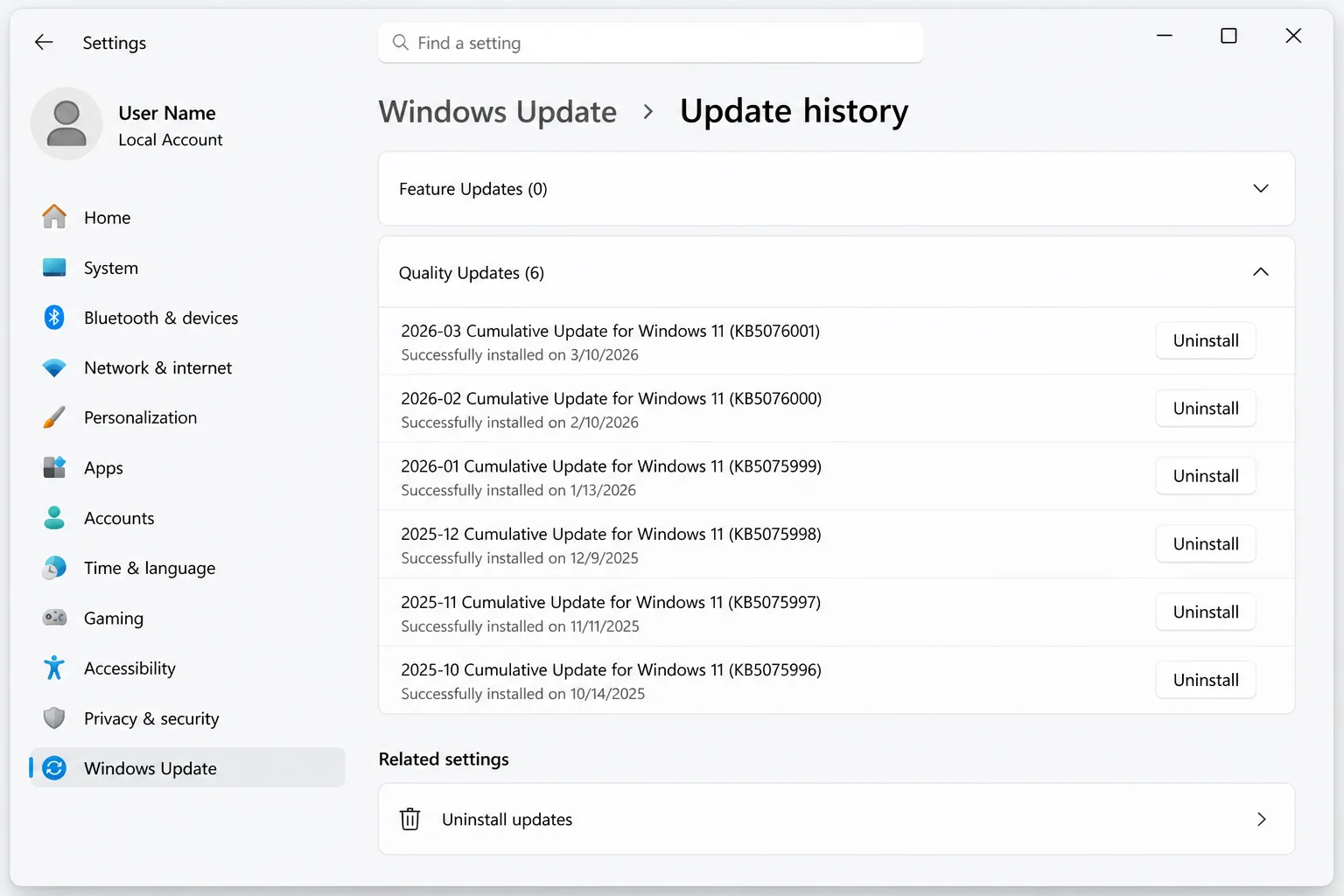
Task: Uninstall KB5075999 update
Action: click(1206, 476)
